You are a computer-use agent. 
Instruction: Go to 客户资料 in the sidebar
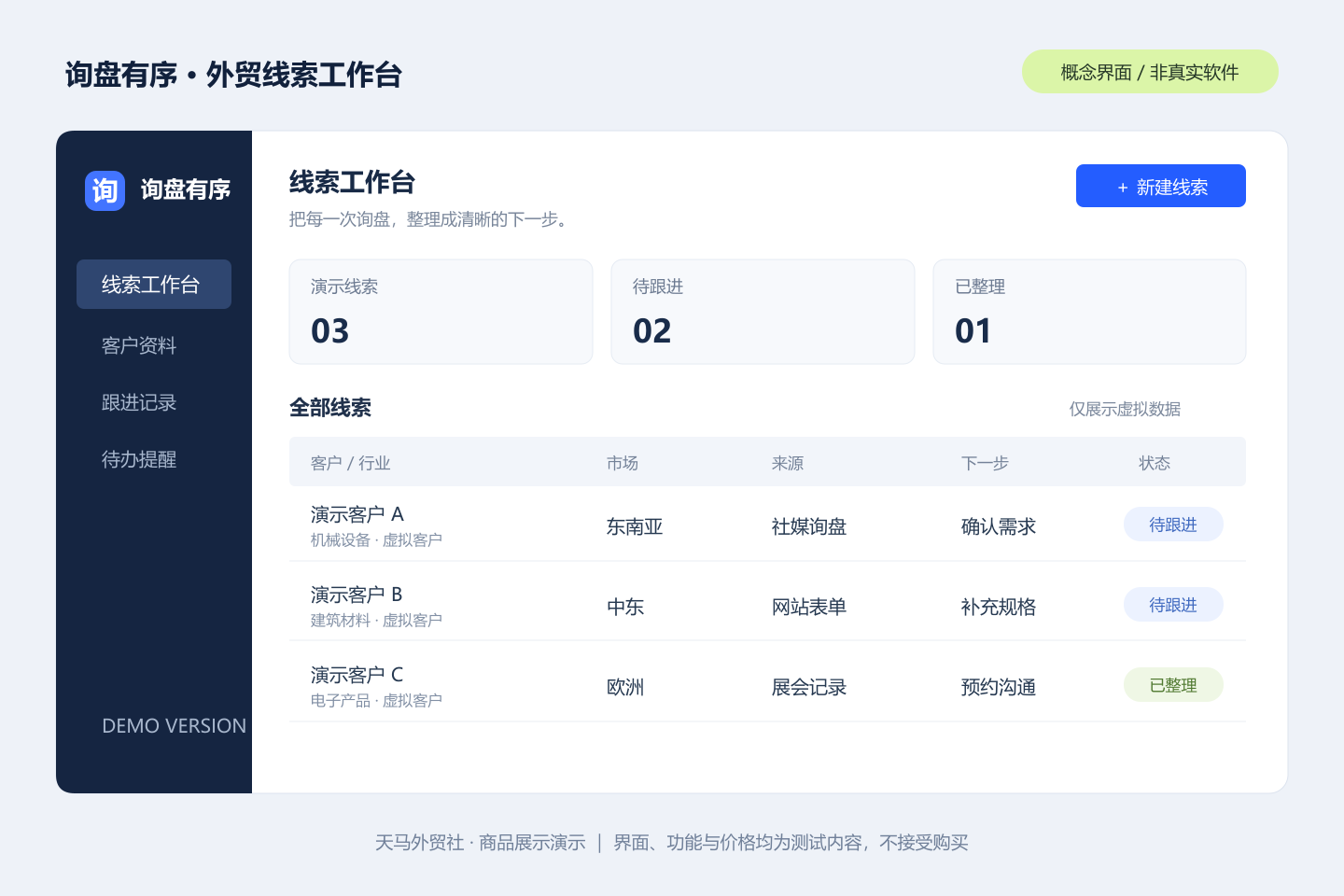[139, 345]
